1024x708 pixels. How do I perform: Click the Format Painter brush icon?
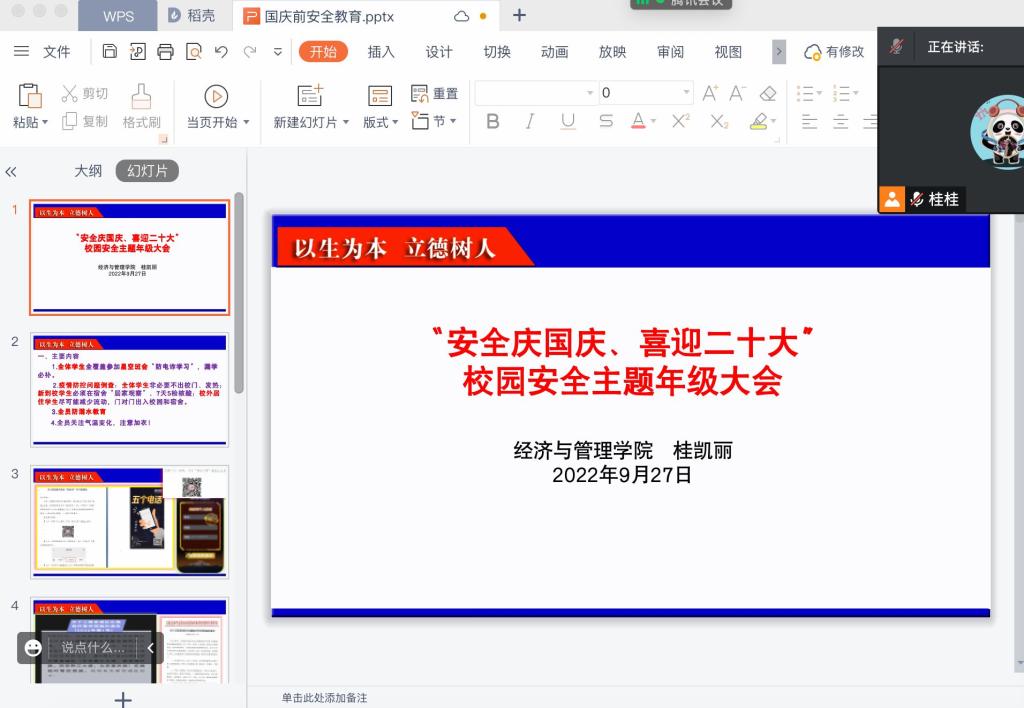pyautogui.click(x=141, y=96)
